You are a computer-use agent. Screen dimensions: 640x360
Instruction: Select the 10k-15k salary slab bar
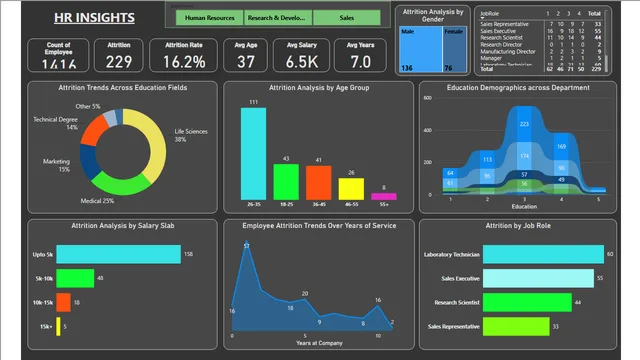coord(63,302)
